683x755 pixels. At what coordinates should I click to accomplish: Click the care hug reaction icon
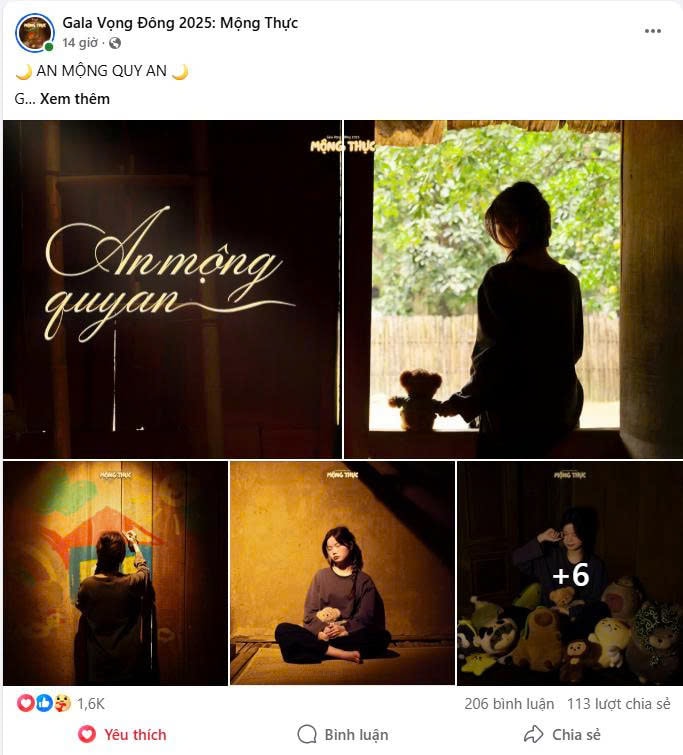(x=62, y=703)
